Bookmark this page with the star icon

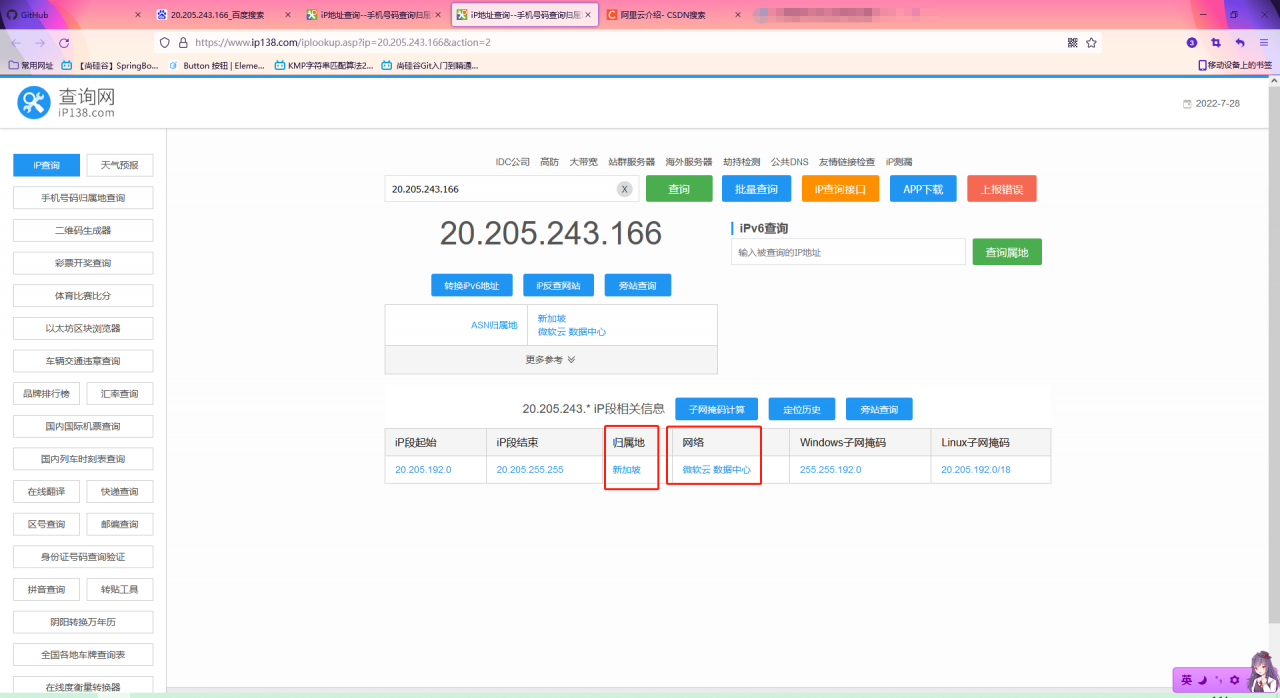1091,43
